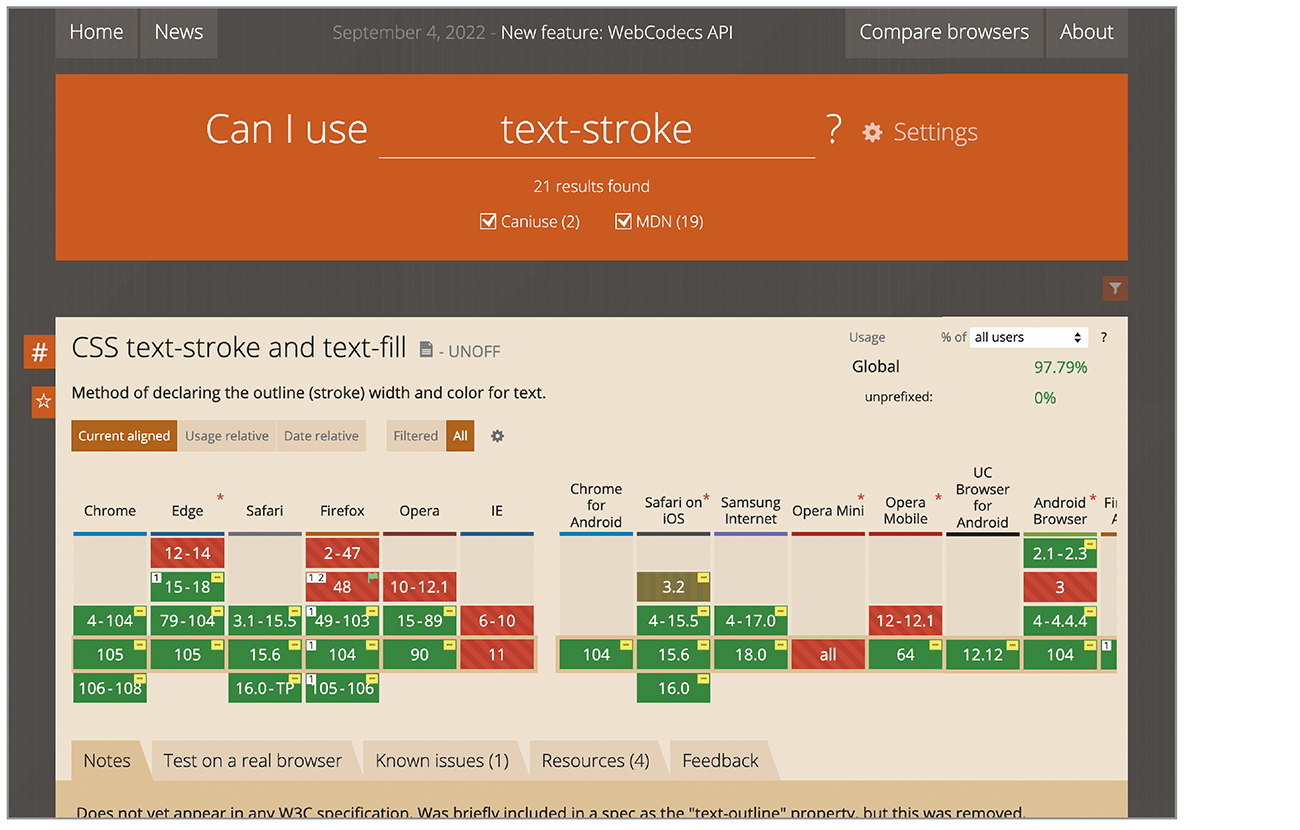
Task: Click the Samsung Internet column header
Action: (751, 511)
